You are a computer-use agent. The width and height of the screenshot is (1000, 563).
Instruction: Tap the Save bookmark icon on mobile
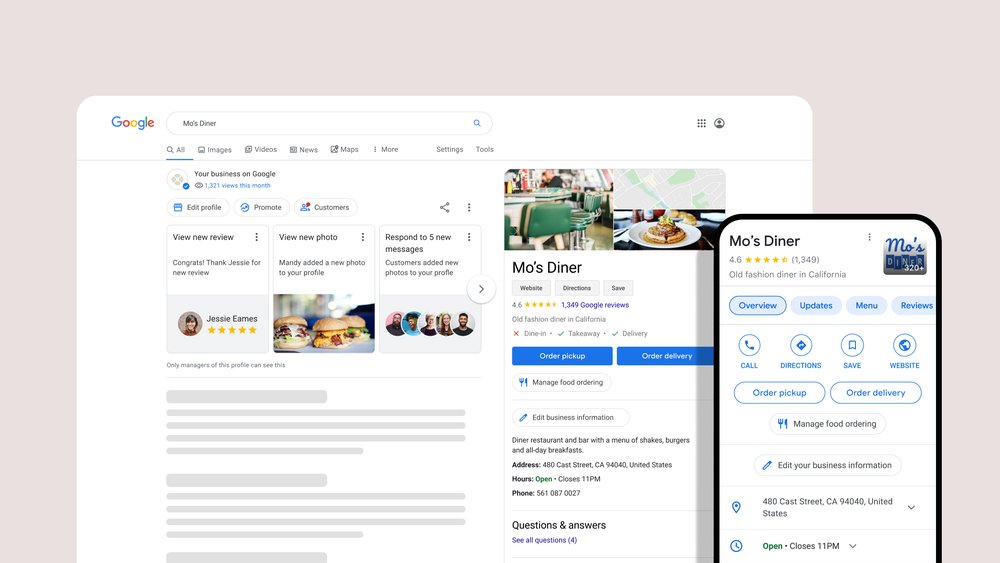pyautogui.click(x=852, y=345)
